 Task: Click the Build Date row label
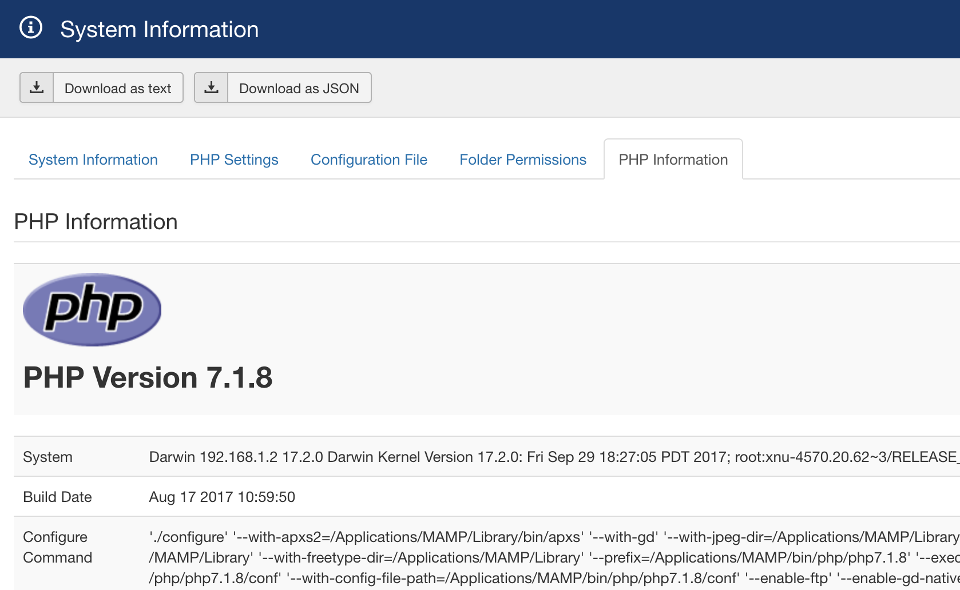[x=57, y=497]
